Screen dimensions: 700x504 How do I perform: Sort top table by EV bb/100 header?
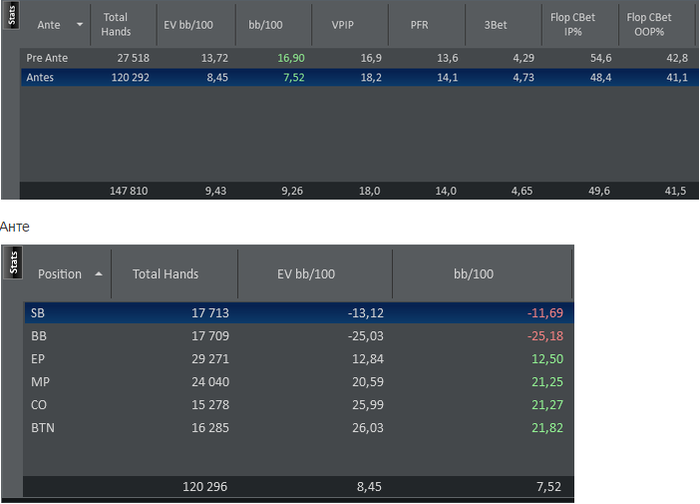pyautogui.click(x=191, y=24)
